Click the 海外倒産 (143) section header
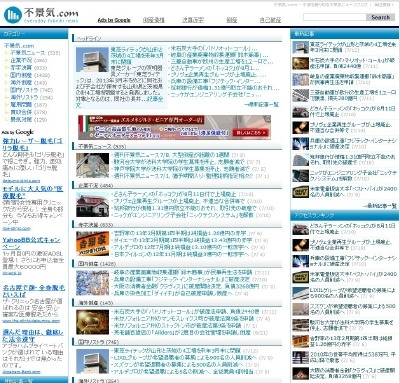The height and width of the screenshot is (383, 400). [95, 303]
